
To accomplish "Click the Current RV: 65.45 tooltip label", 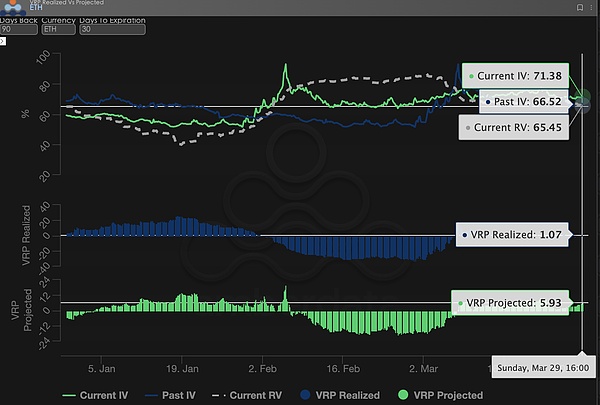I will 510,128.
